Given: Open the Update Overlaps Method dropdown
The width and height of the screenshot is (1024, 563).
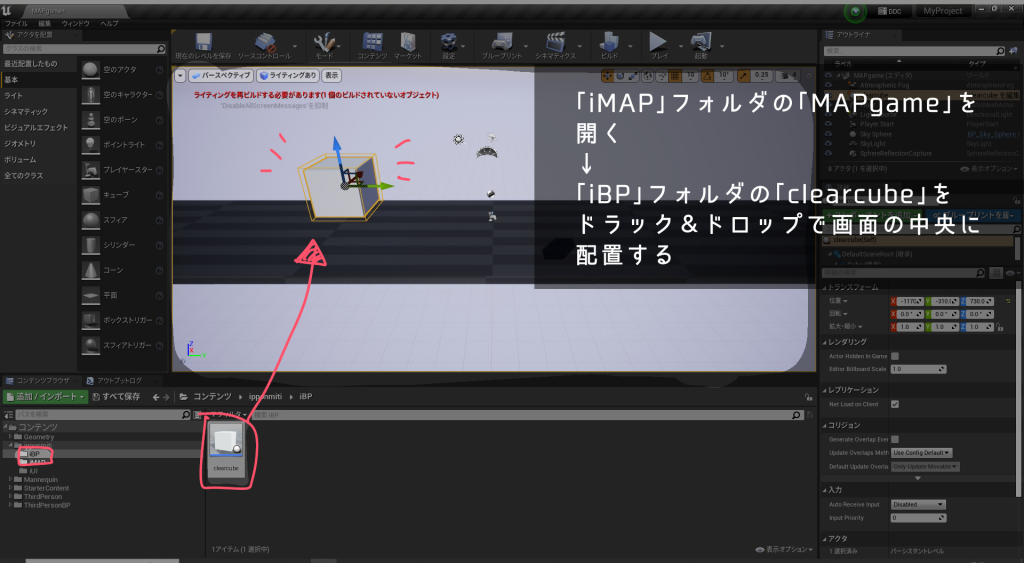Looking at the screenshot, I should [922, 453].
